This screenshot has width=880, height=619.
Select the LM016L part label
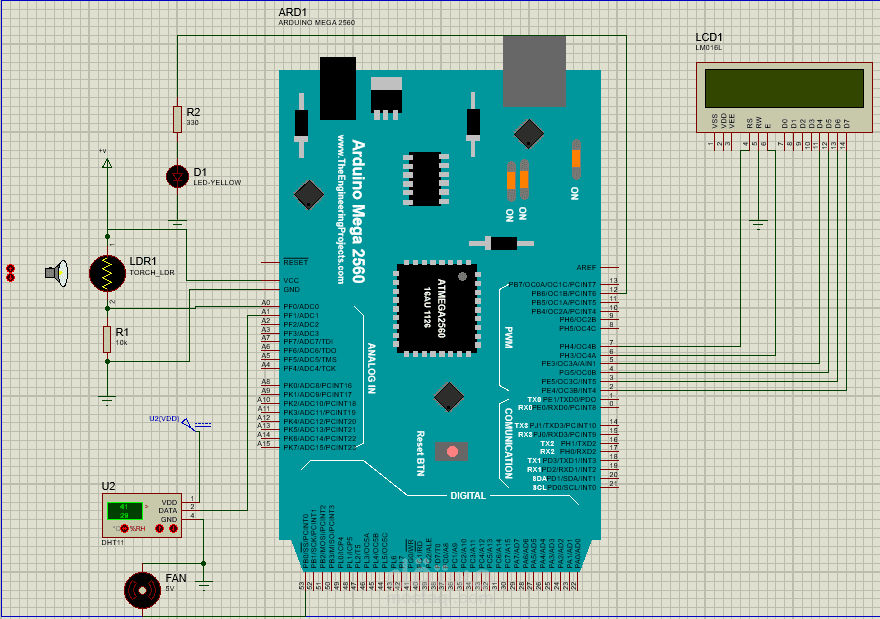(709, 48)
